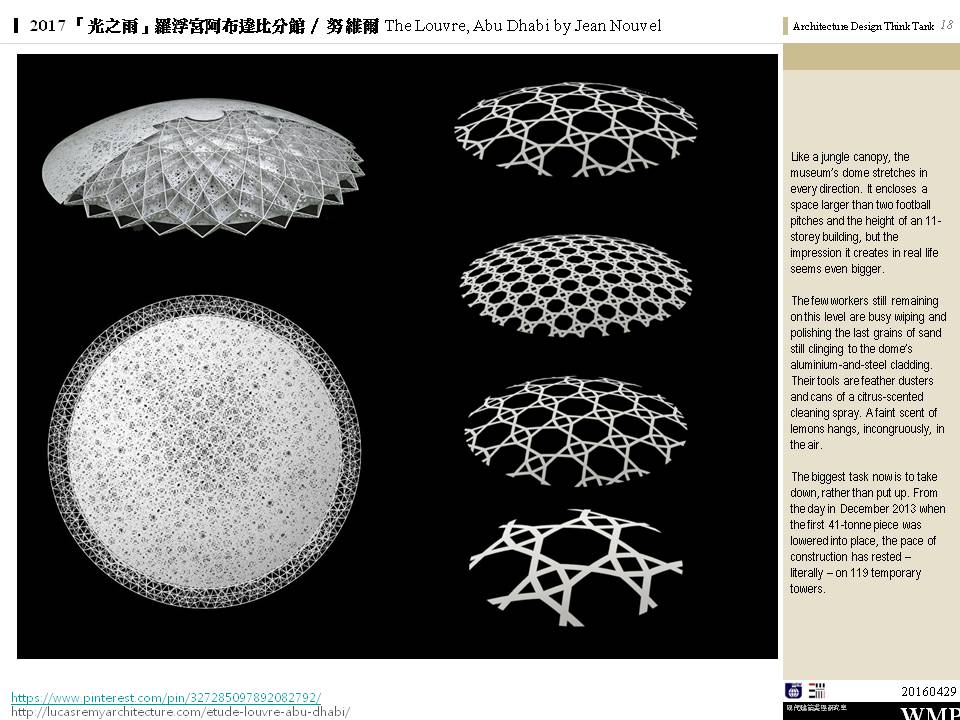Click the paragraph starting 'The biggest task now'

[x=866, y=532]
